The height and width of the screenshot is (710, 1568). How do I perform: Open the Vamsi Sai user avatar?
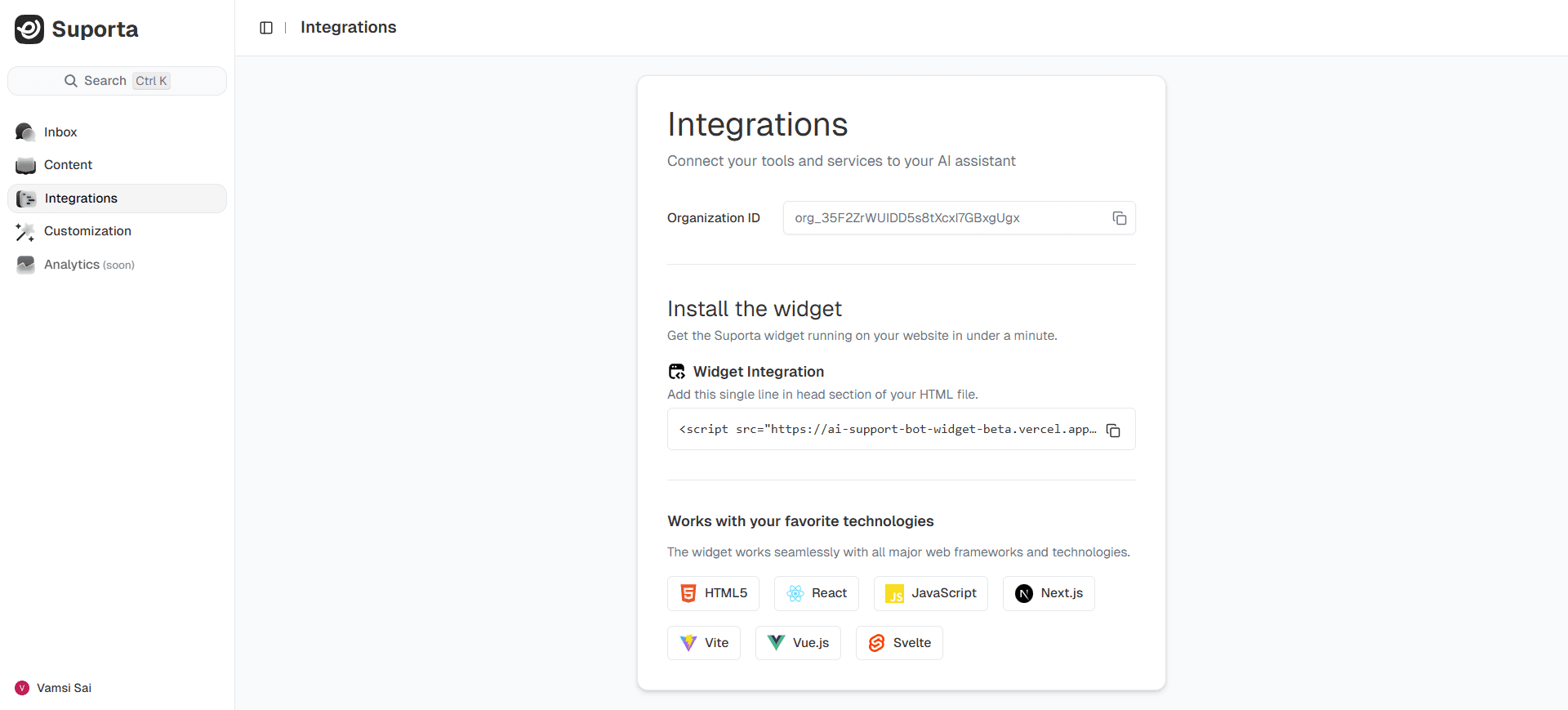pos(22,688)
